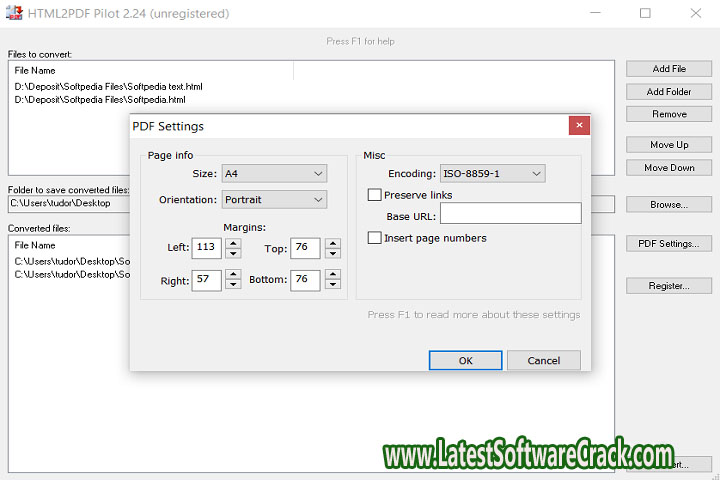Click into the Base URL field
This screenshot has height=480, width=720.
(x=510, y=213)
